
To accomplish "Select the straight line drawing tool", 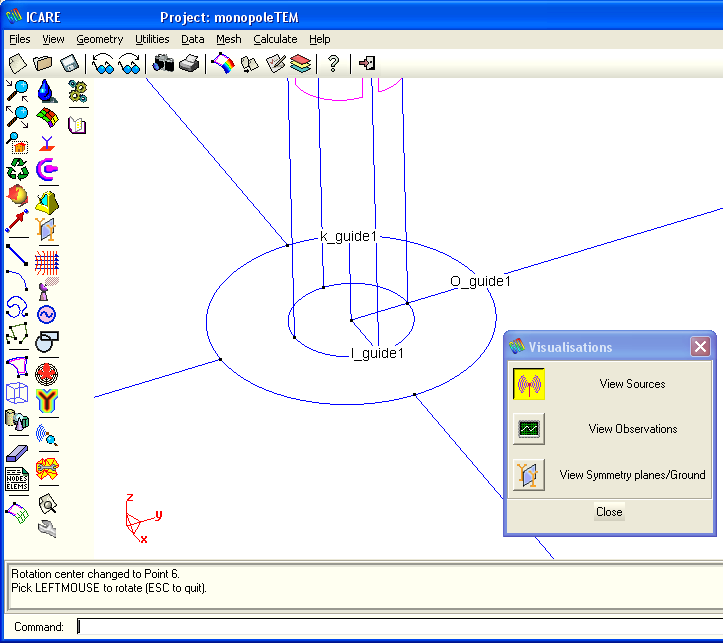I will (x=17, y=255).
